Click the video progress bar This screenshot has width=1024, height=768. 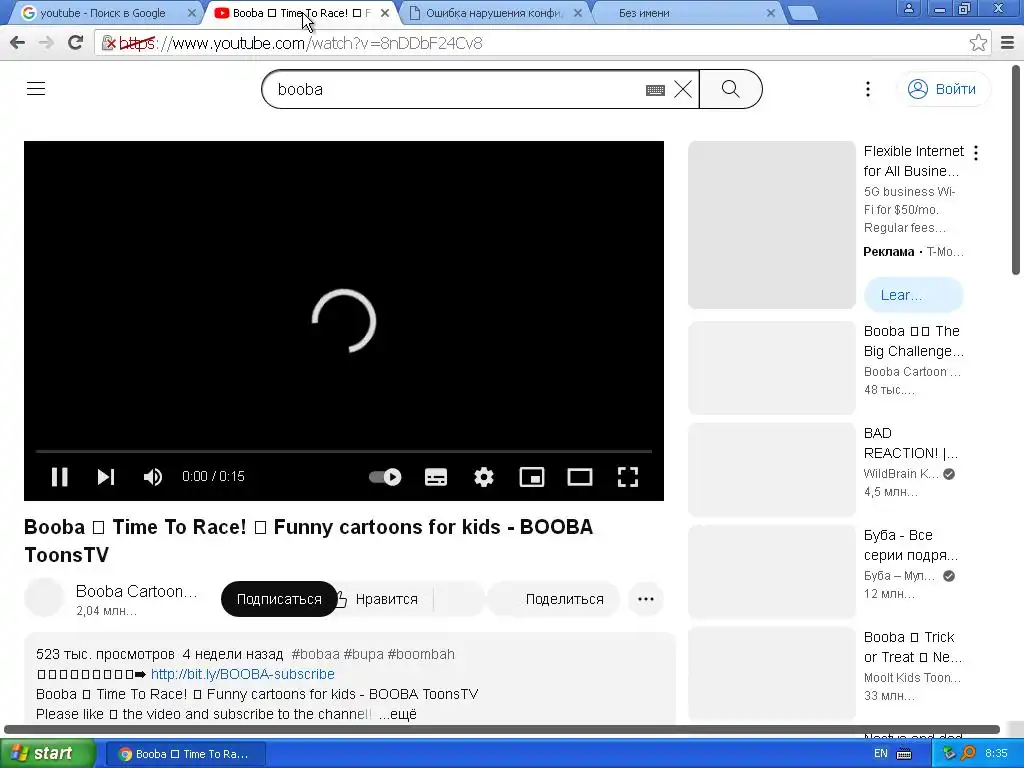tap(344, 451)
